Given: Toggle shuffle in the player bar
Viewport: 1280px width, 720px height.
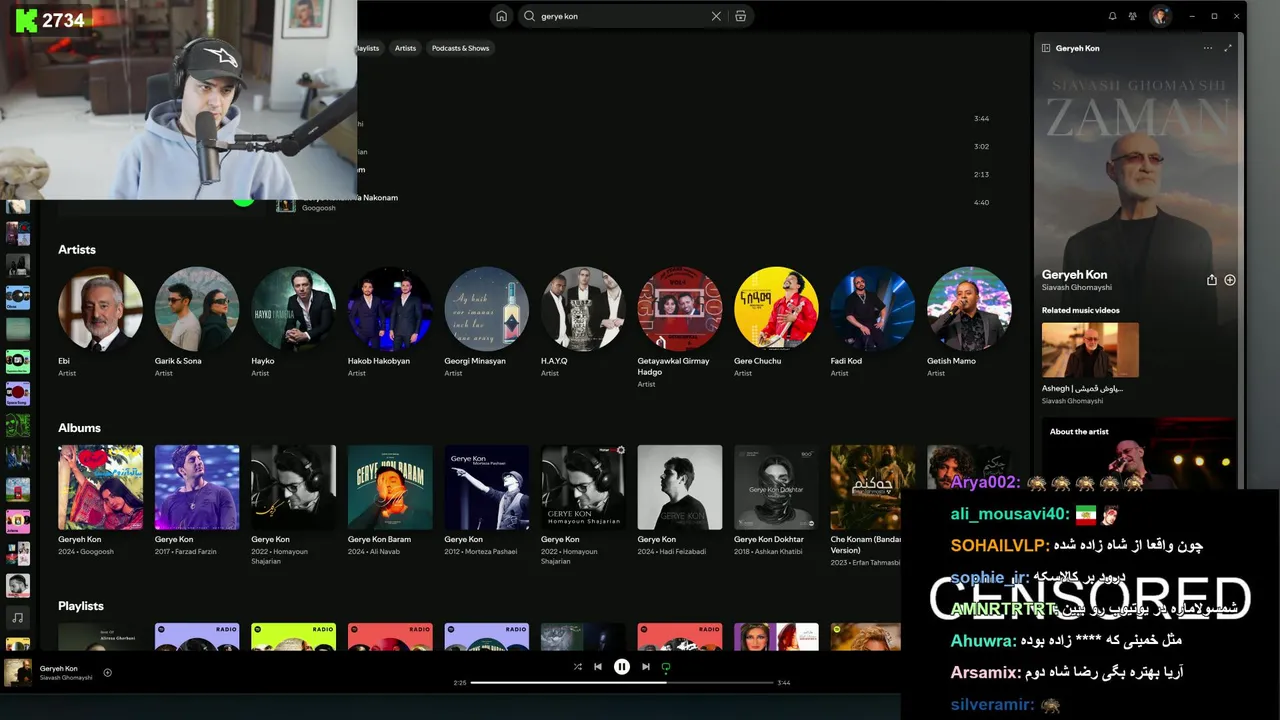Looking at the screenshot, I should [577, 667].
